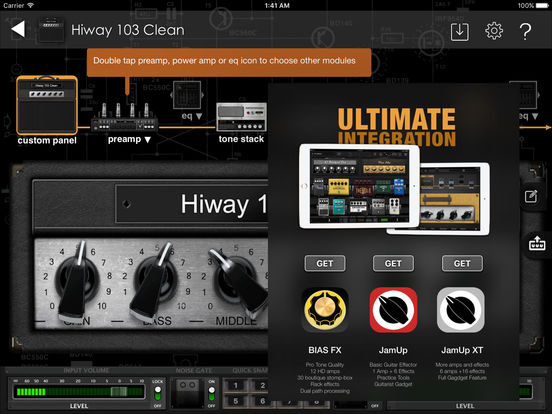Tap the noise gate pedal icon

tap(188, 393)
